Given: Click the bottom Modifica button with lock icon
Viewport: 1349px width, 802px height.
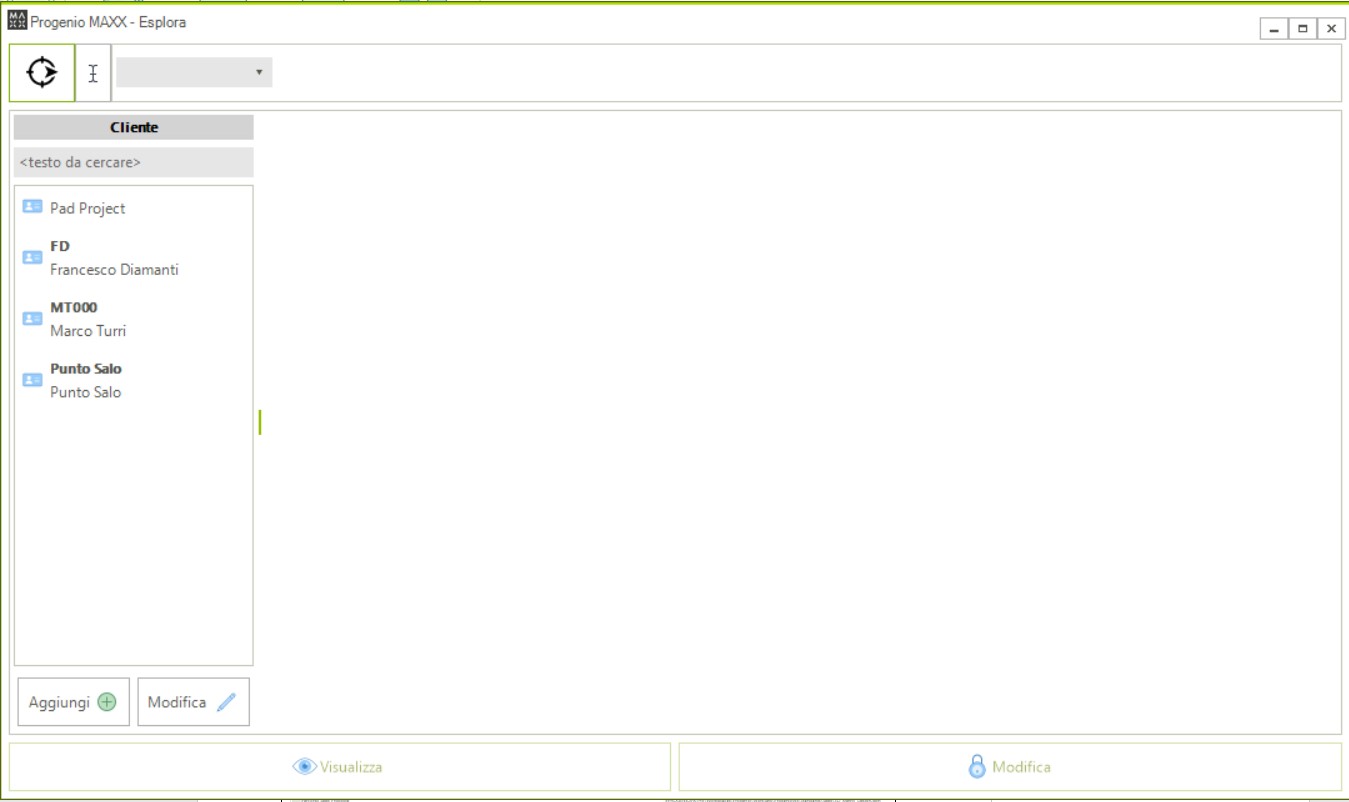Looking at the screenshot, I should (x=1010, y=767).
